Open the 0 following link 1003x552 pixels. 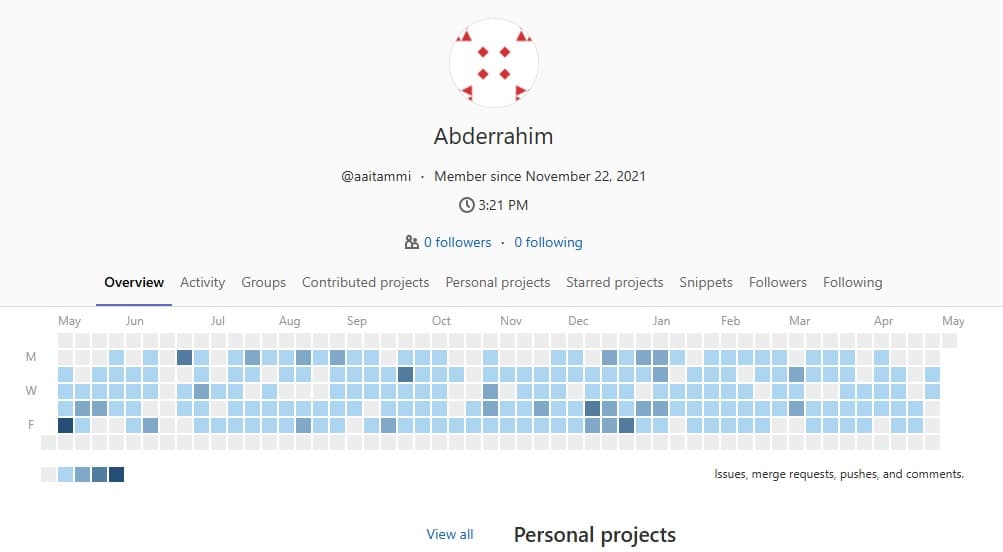548,242
